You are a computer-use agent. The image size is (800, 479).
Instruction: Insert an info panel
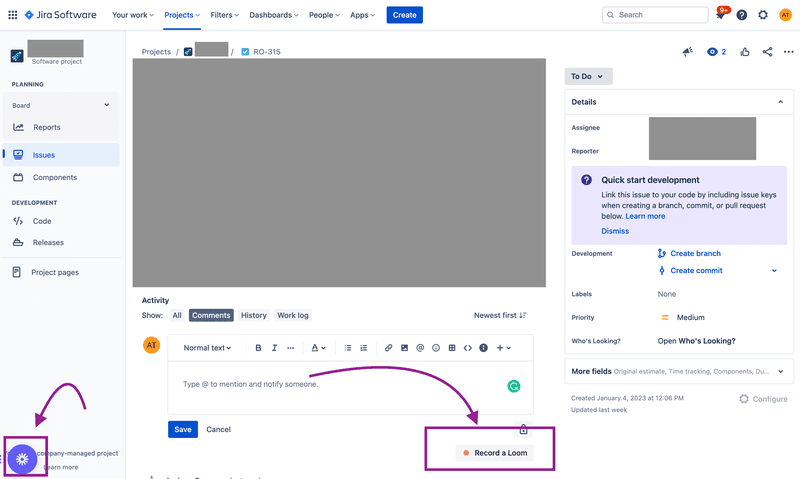tap(483, 348)
